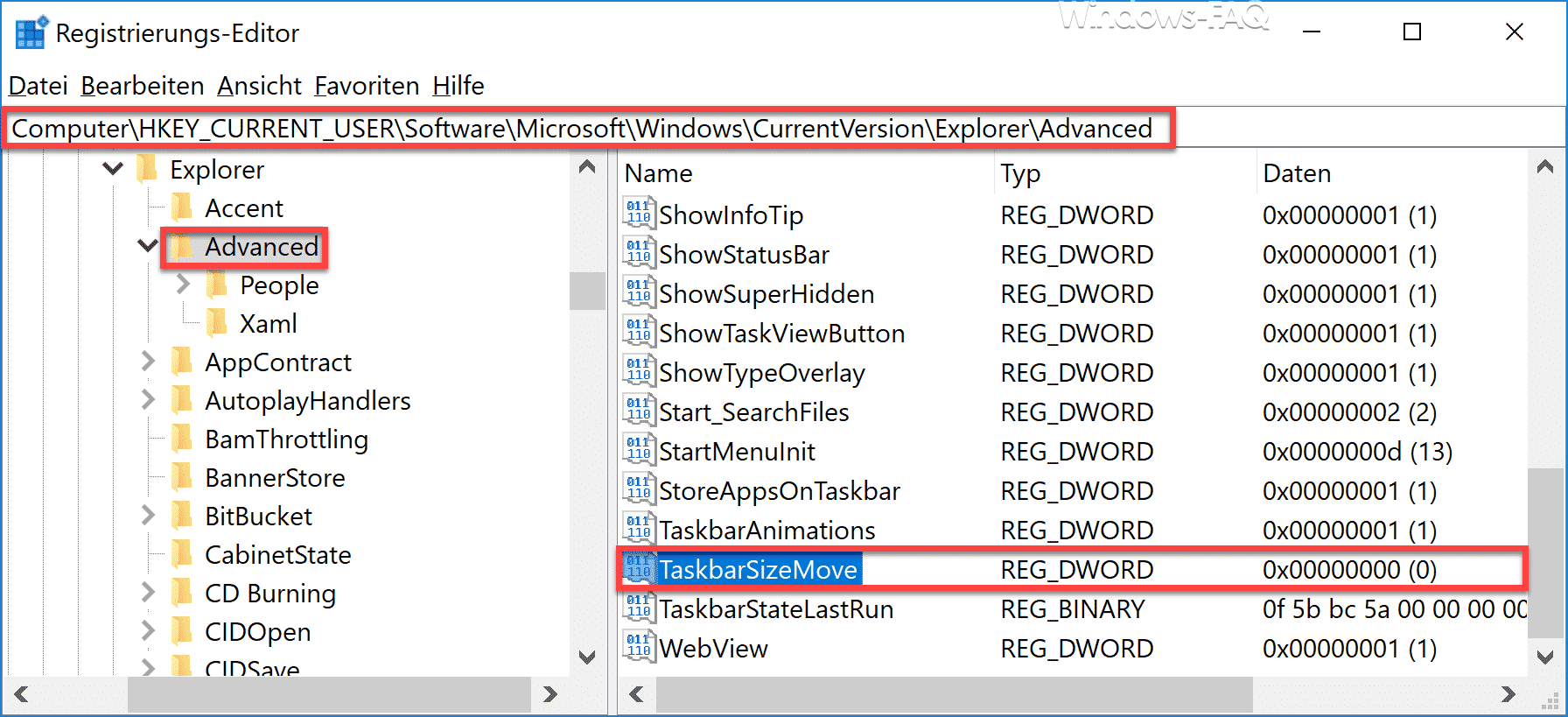1568x717 pixels.
Task: Click the folder icon of the People key
Action: click(217, 285)
